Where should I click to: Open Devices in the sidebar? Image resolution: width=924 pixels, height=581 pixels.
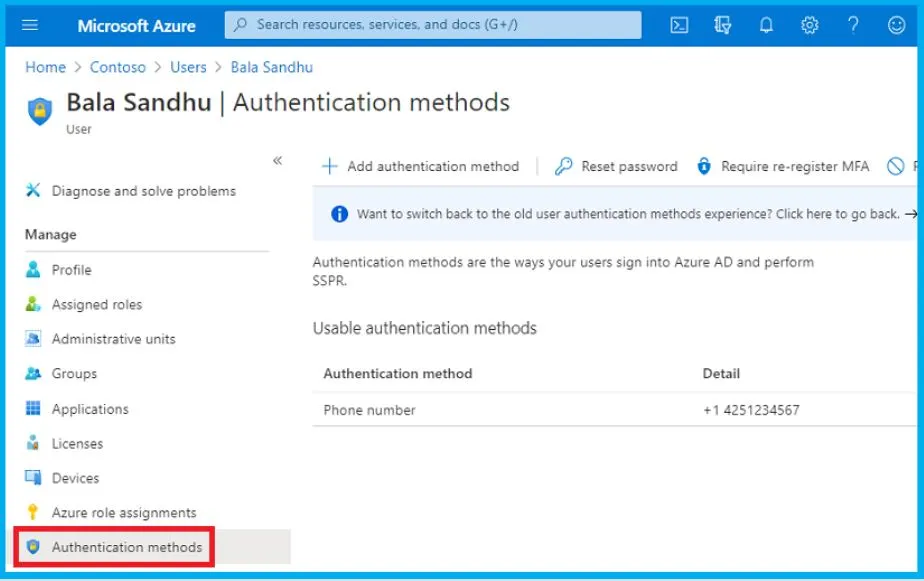pyautogui.click(x=75, y=478)
